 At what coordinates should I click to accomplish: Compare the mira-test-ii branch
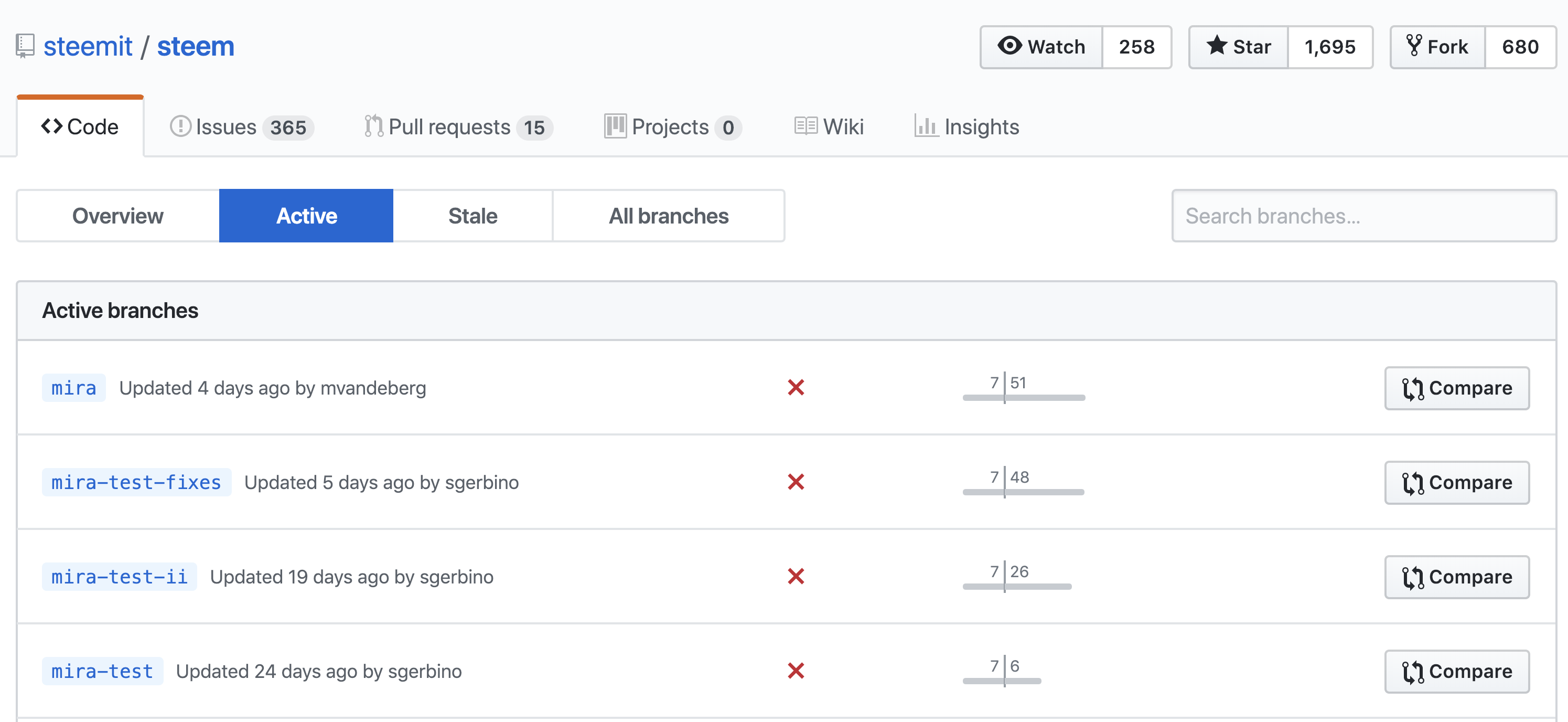(1457, 577)
